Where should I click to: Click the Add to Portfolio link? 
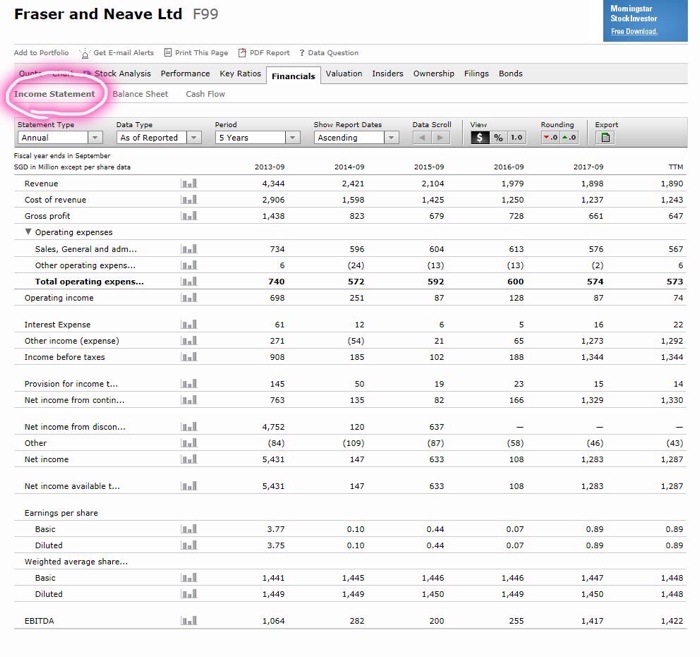[41, 53]
